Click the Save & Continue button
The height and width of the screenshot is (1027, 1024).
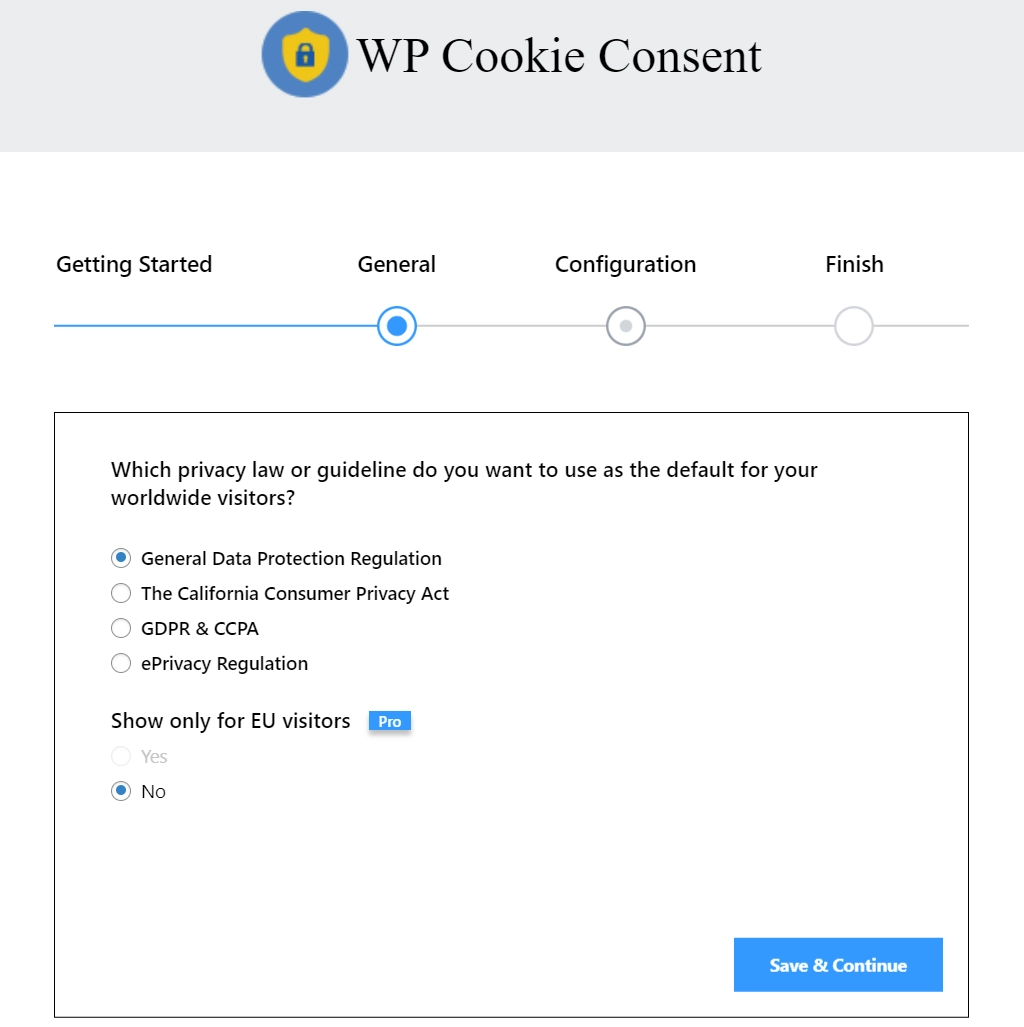click(838, 965)
